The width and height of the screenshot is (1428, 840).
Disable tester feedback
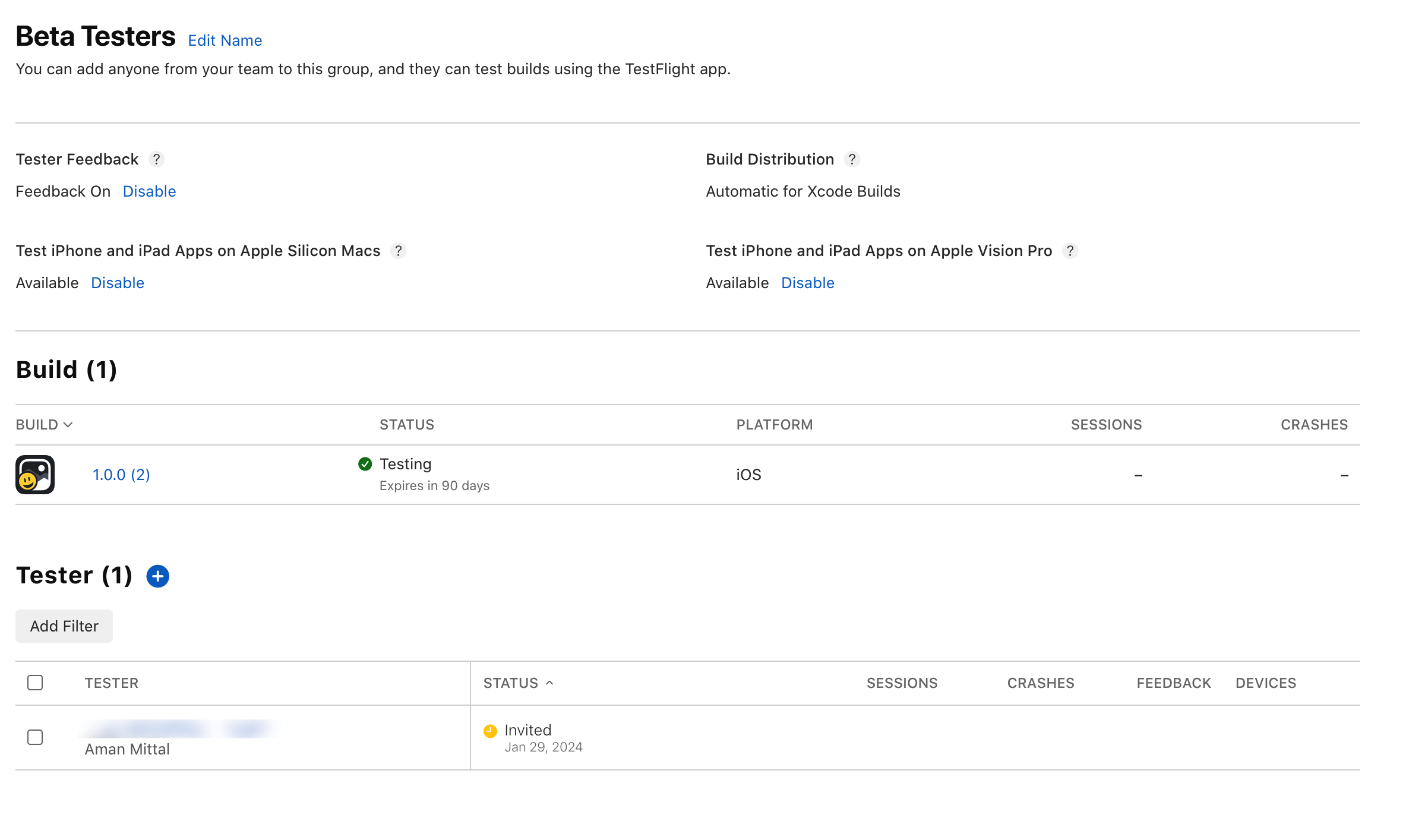click(149, 191)
